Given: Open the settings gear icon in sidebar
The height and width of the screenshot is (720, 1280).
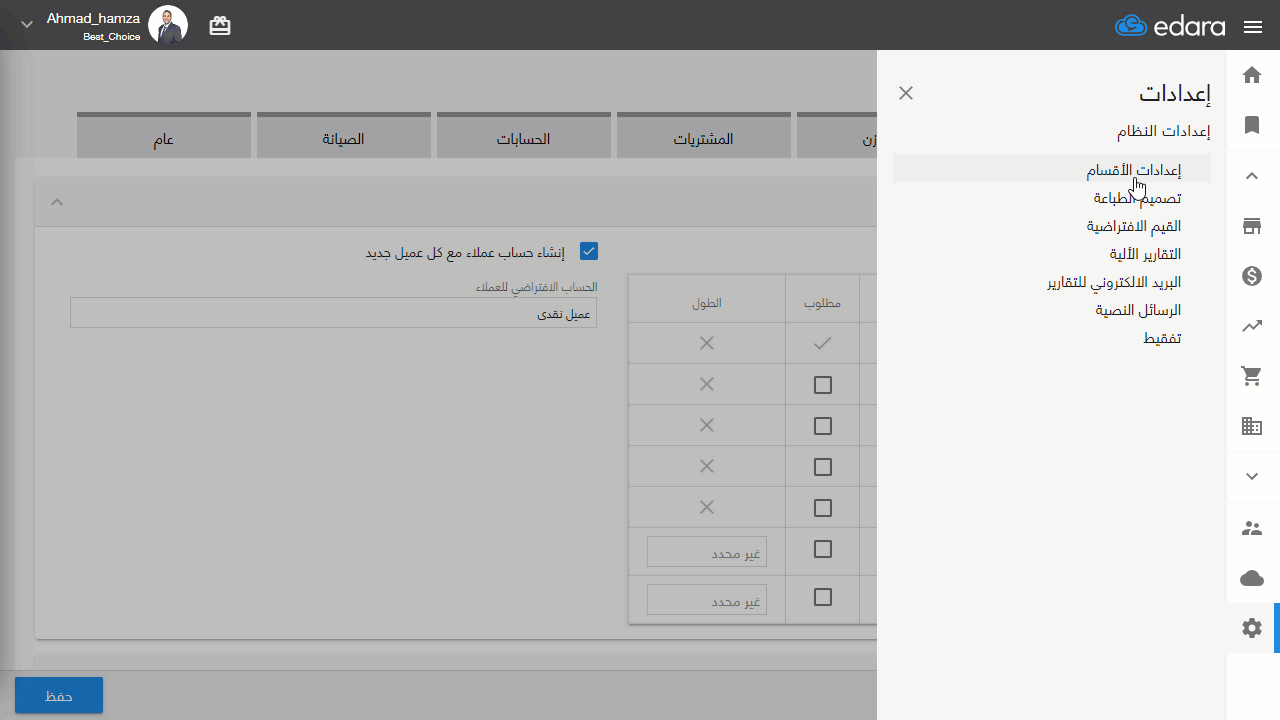Looking at the screenshot, I should [1252, 628].
